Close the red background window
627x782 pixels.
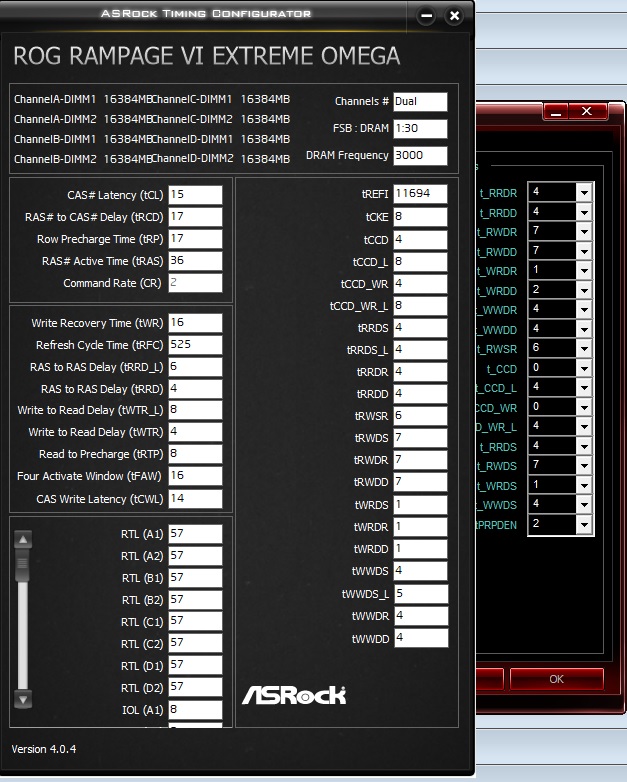tap(587, 112)
